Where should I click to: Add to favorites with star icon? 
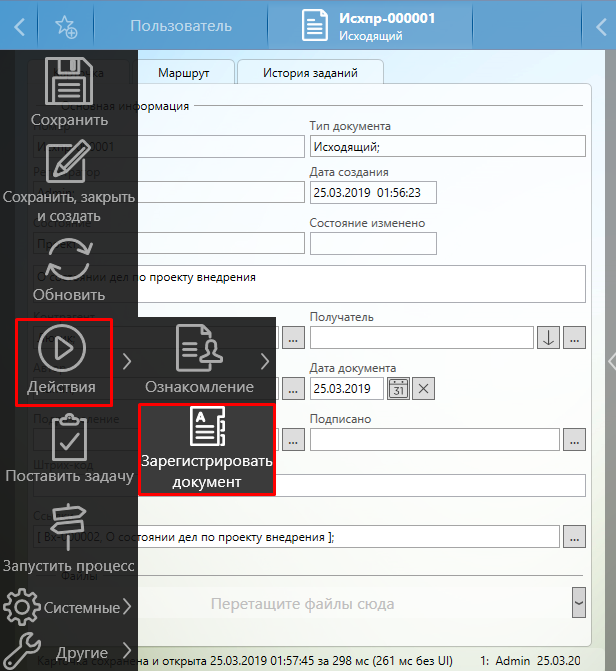[67, 27]
